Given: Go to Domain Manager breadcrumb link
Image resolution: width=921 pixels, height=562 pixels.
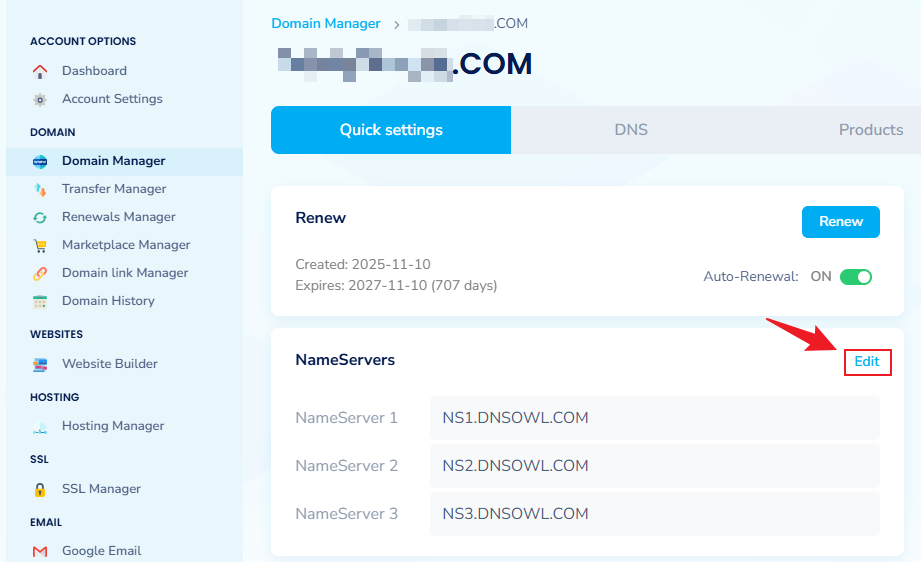Looking at the screenshot, I should [x=326, y=23].
